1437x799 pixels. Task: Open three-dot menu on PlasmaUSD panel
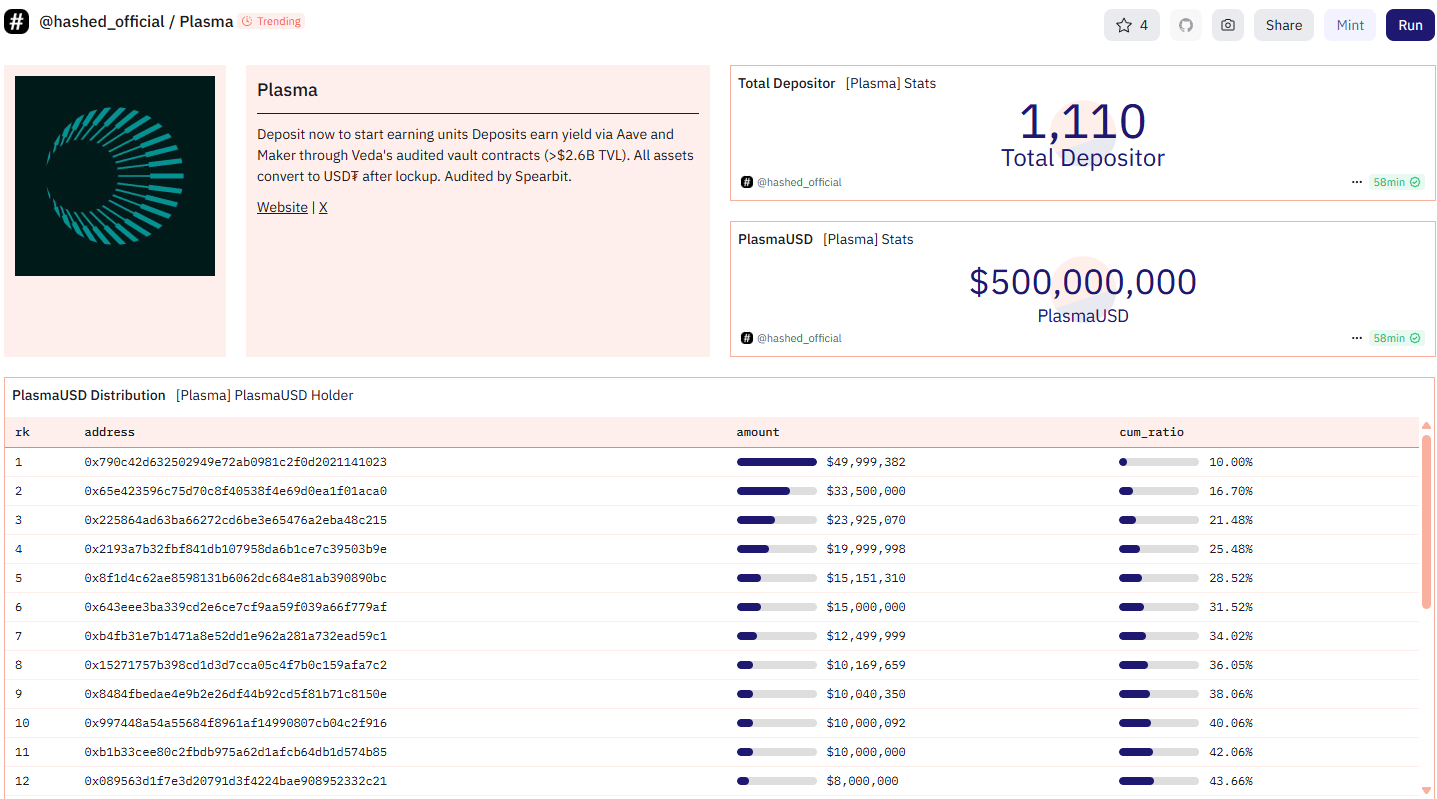tap(1356, 338)
